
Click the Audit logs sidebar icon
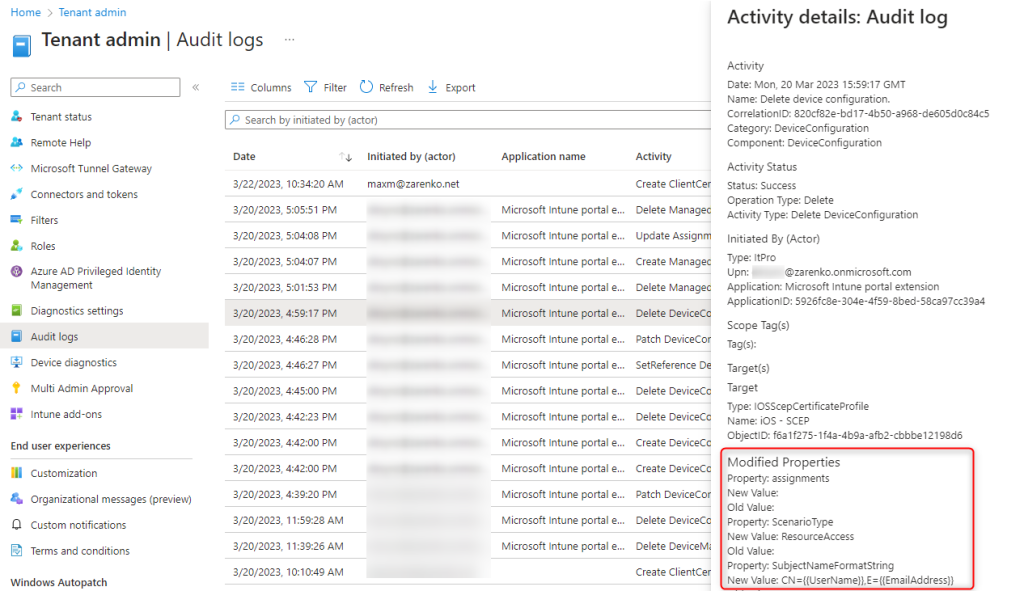(17, 336)
